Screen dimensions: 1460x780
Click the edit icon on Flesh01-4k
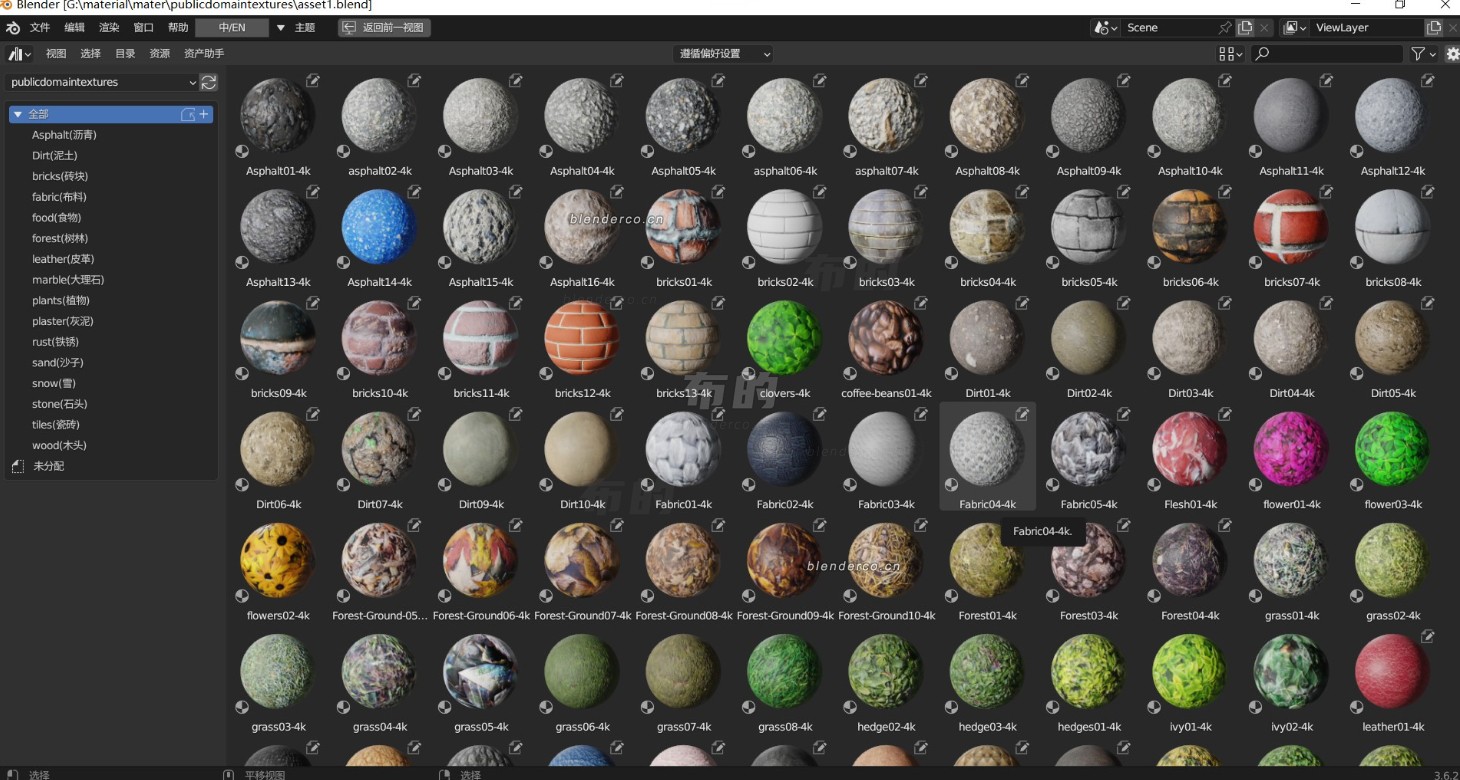pyautogui.click(x=1225, y=413)
